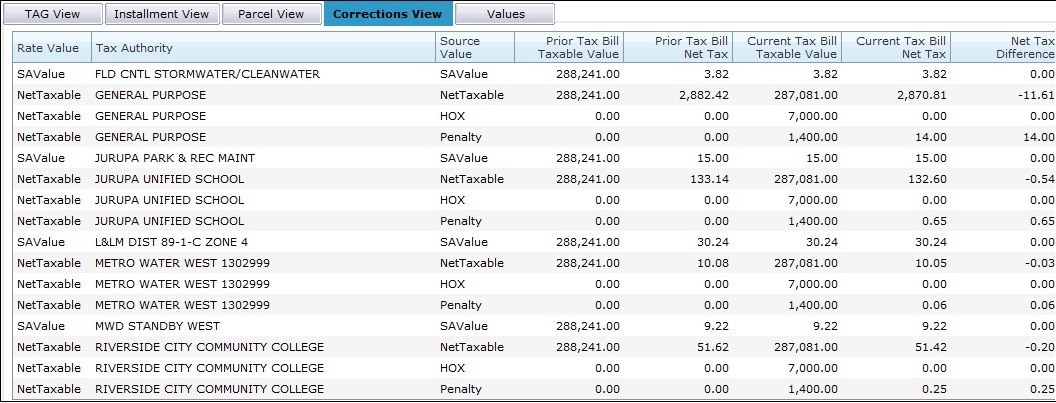The height and width of the screenshot is (403, 1056).
Task: Click HOX in METRO WATER WEST row
Action: (453, 284)
